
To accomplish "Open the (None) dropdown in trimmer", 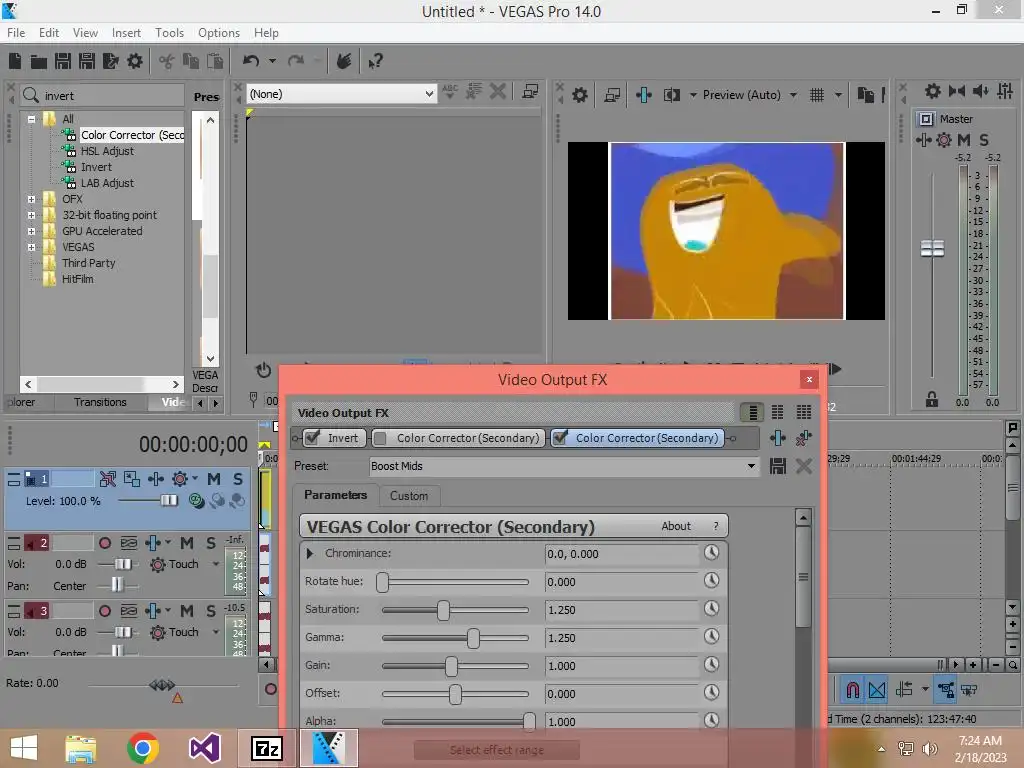I will 428,94.
